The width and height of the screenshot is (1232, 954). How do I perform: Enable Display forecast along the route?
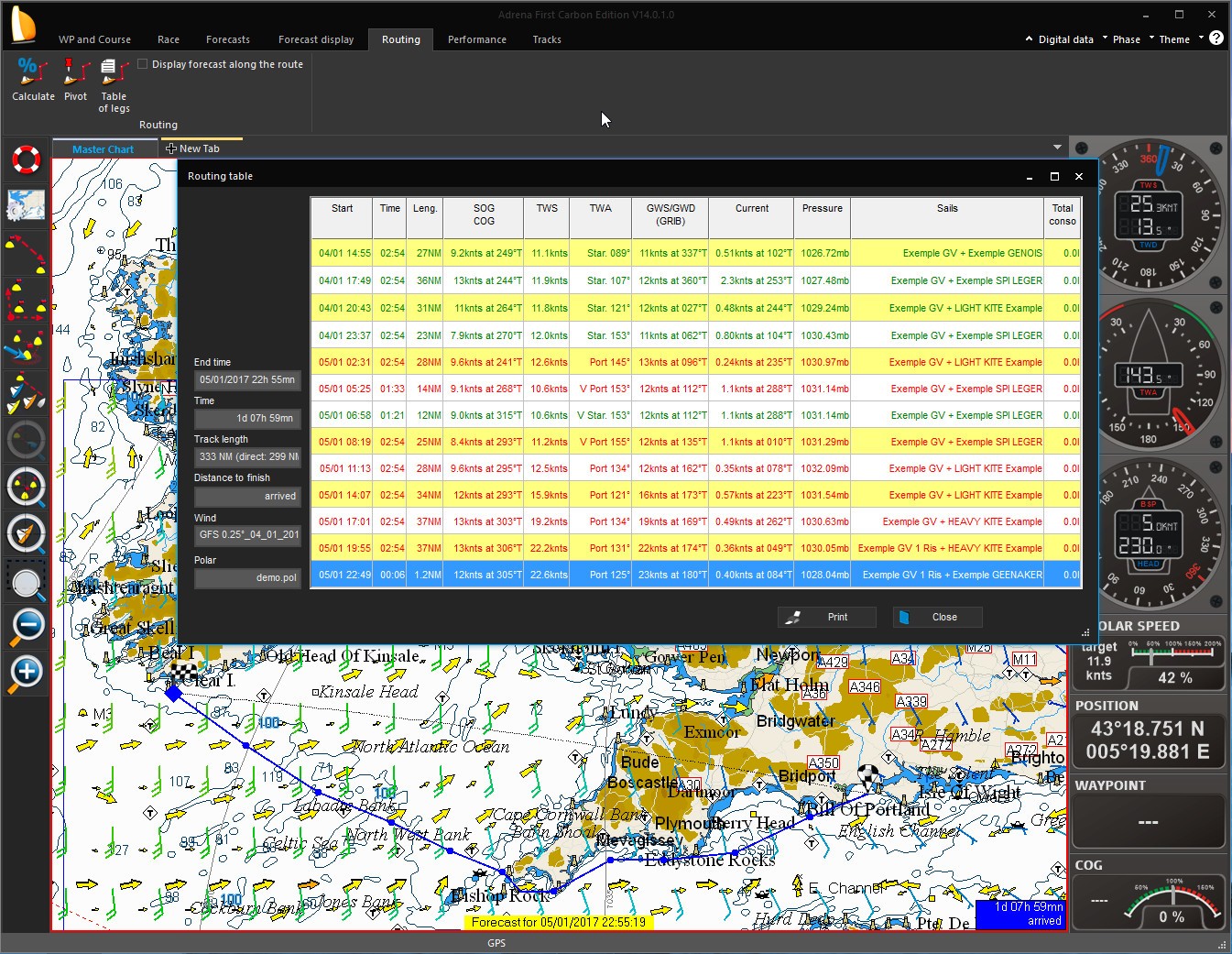pyautogui.click(x=143, y=64)
